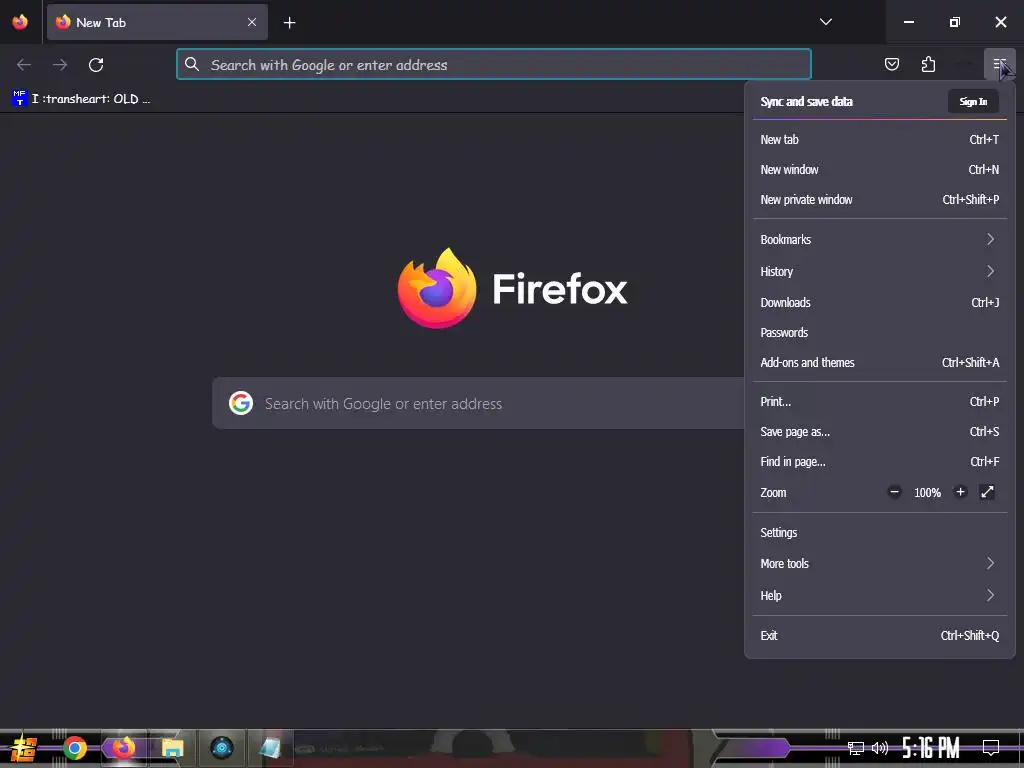Select Print... menu item

tap(880, 402)
